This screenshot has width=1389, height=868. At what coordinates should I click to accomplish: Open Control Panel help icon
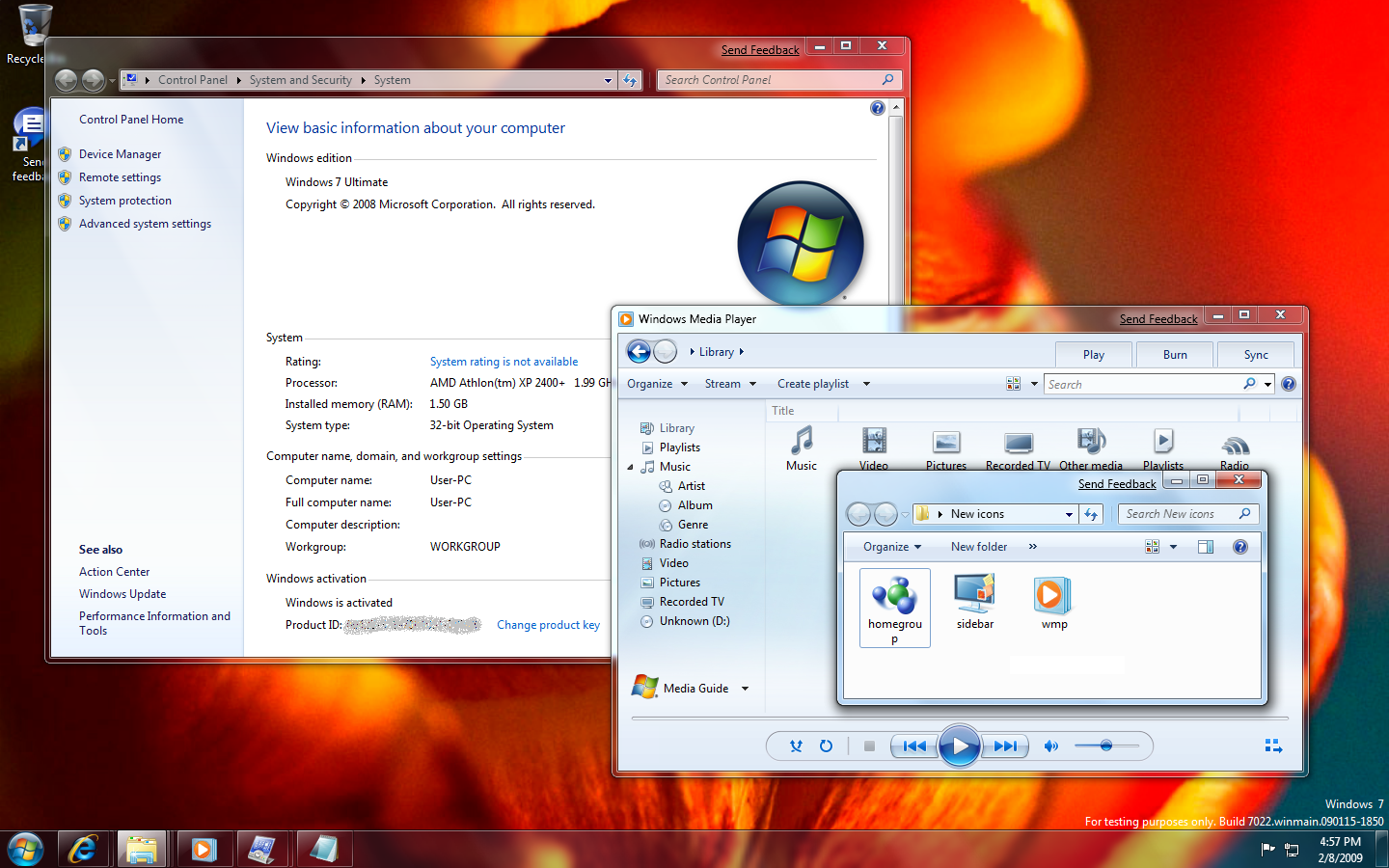coord(878,108)
